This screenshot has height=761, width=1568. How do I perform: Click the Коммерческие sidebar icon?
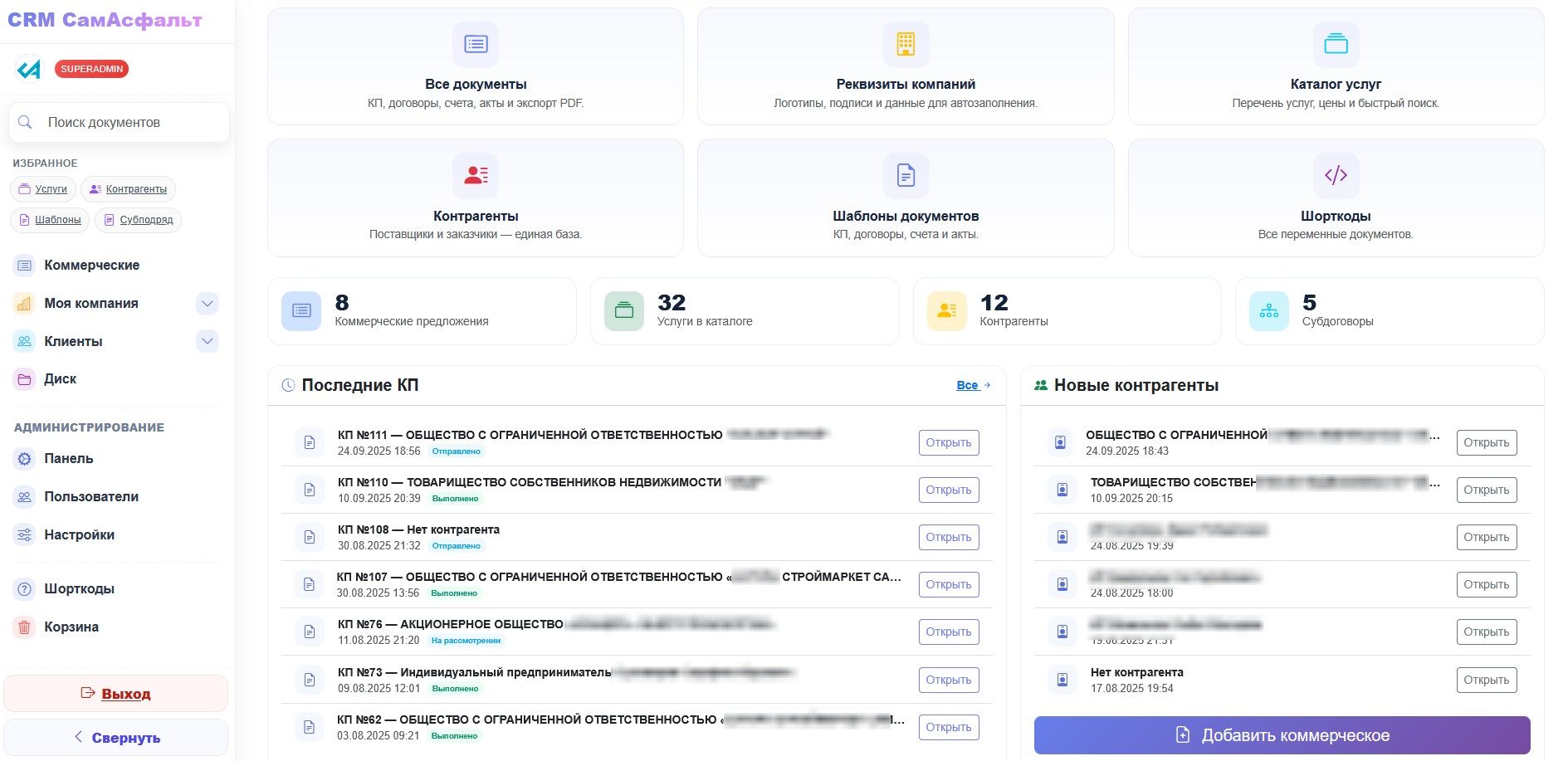coord(25,266)
